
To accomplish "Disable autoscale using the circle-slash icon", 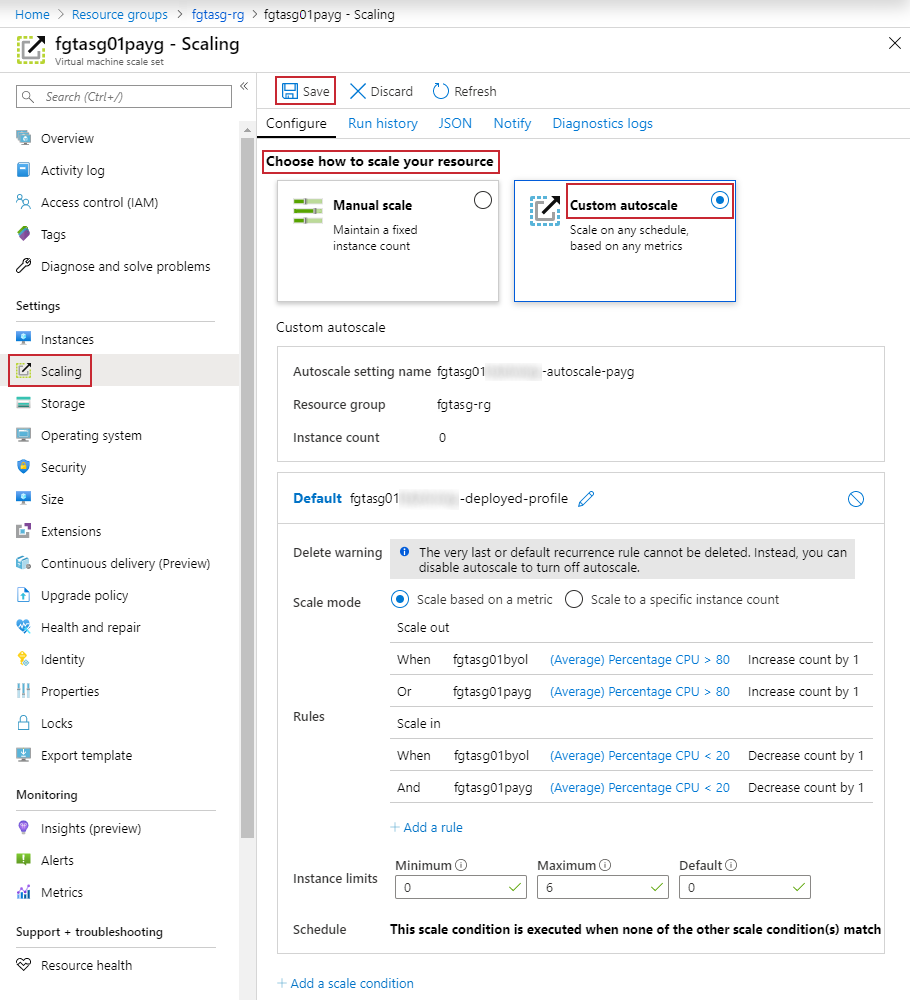I will (856, 498).
